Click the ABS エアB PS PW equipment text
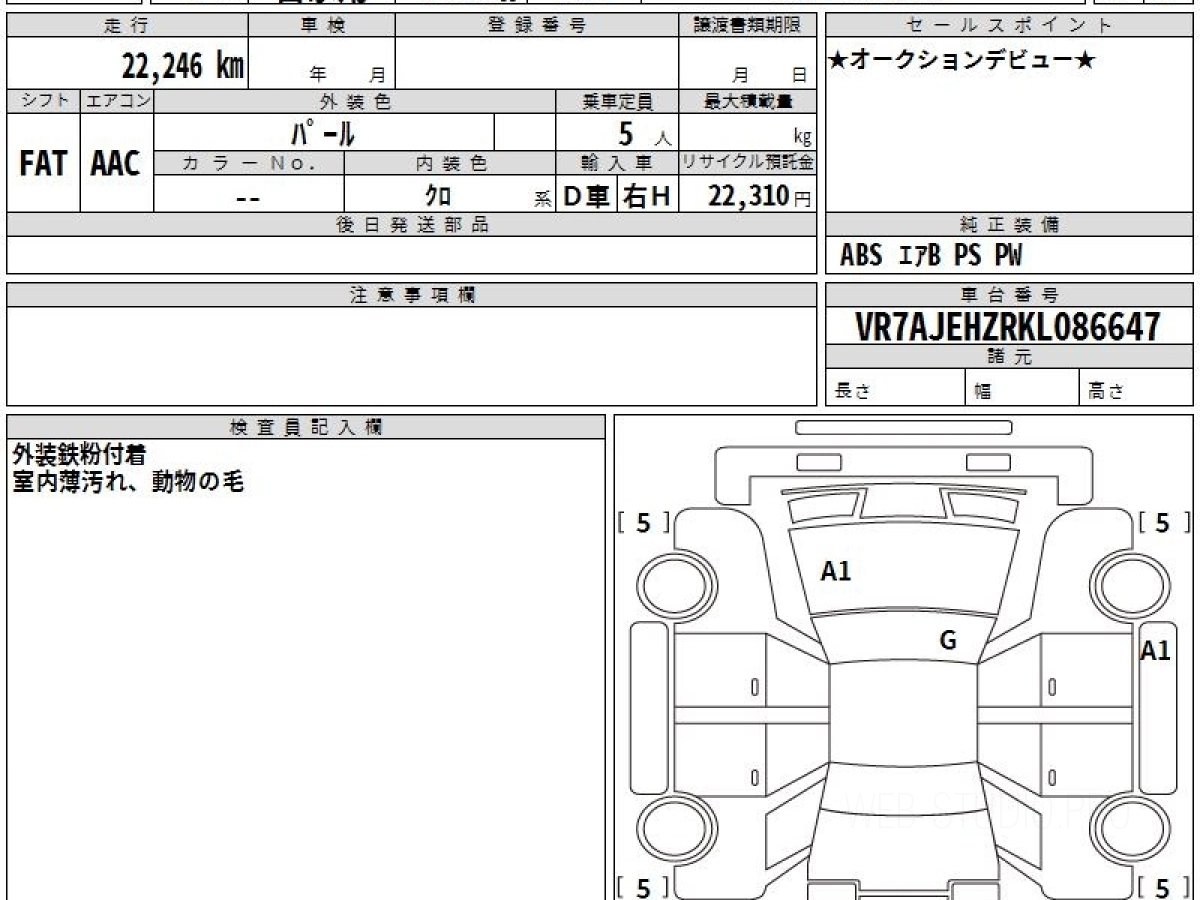1200x900 pixels. (931, 256)
